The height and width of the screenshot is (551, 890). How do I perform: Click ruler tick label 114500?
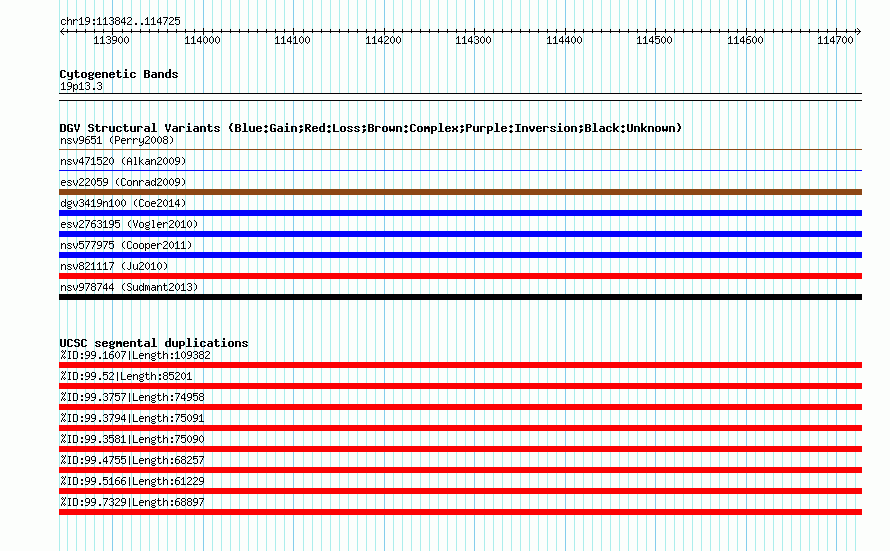pos(654,40)
